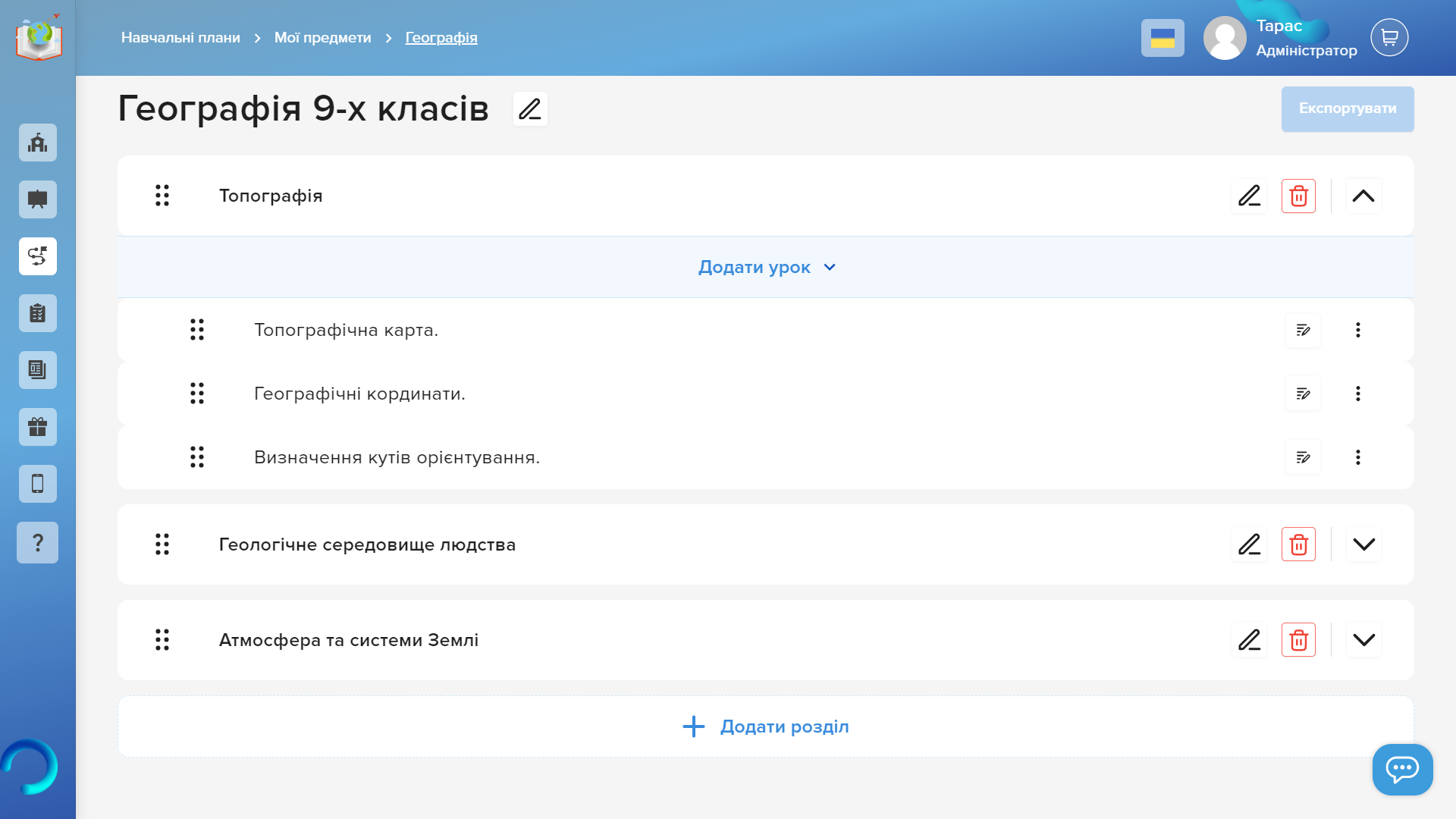
Task: Open the app logo home page
Action: point(39,37)
